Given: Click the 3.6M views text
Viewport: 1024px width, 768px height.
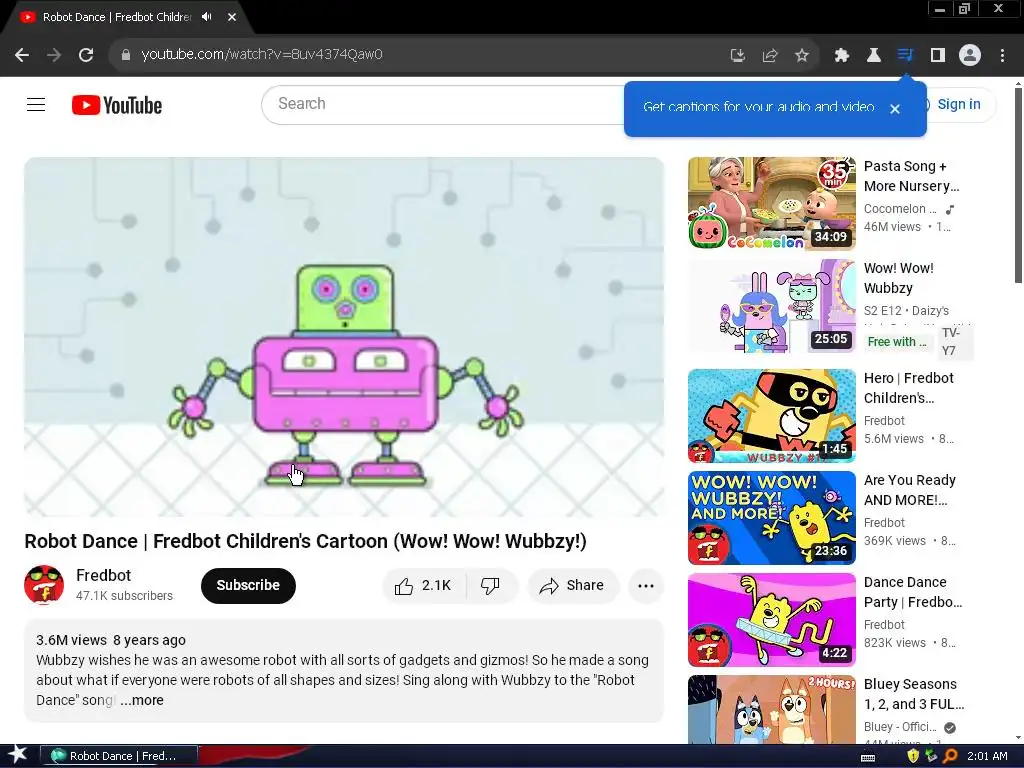Looking at the screenshot, I should (71, 640).
